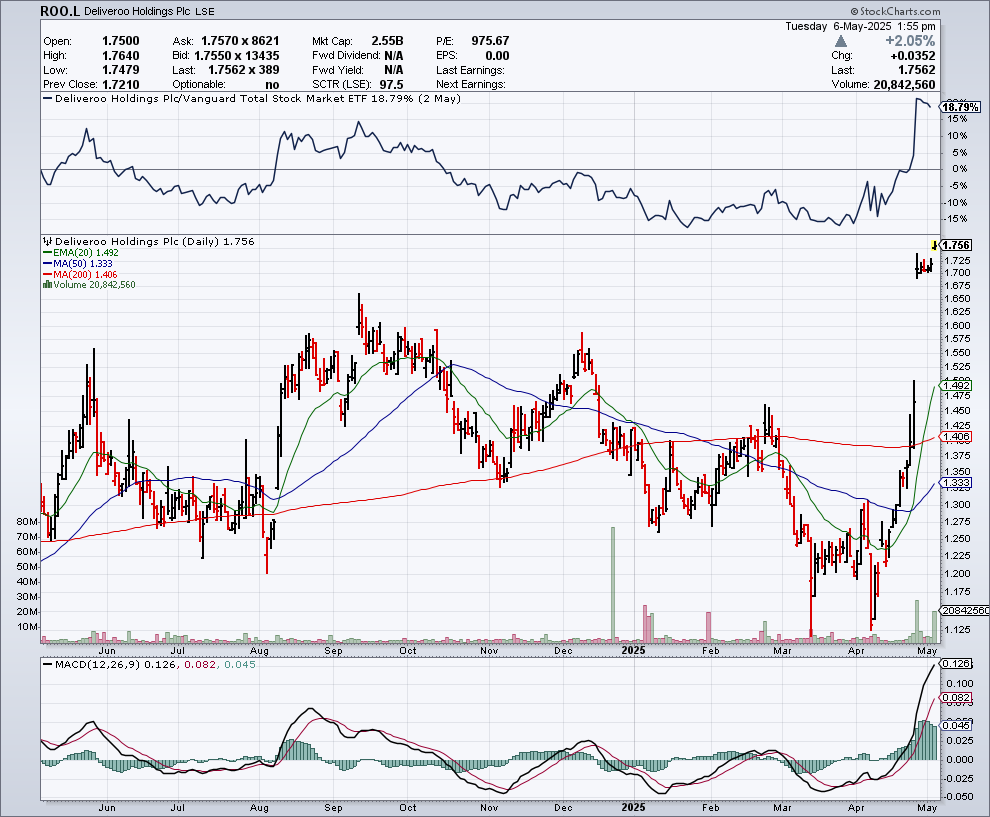
Task: Click the date Tuesday 6-May-2025 1:55 pm
Action: tap(861, 26)
